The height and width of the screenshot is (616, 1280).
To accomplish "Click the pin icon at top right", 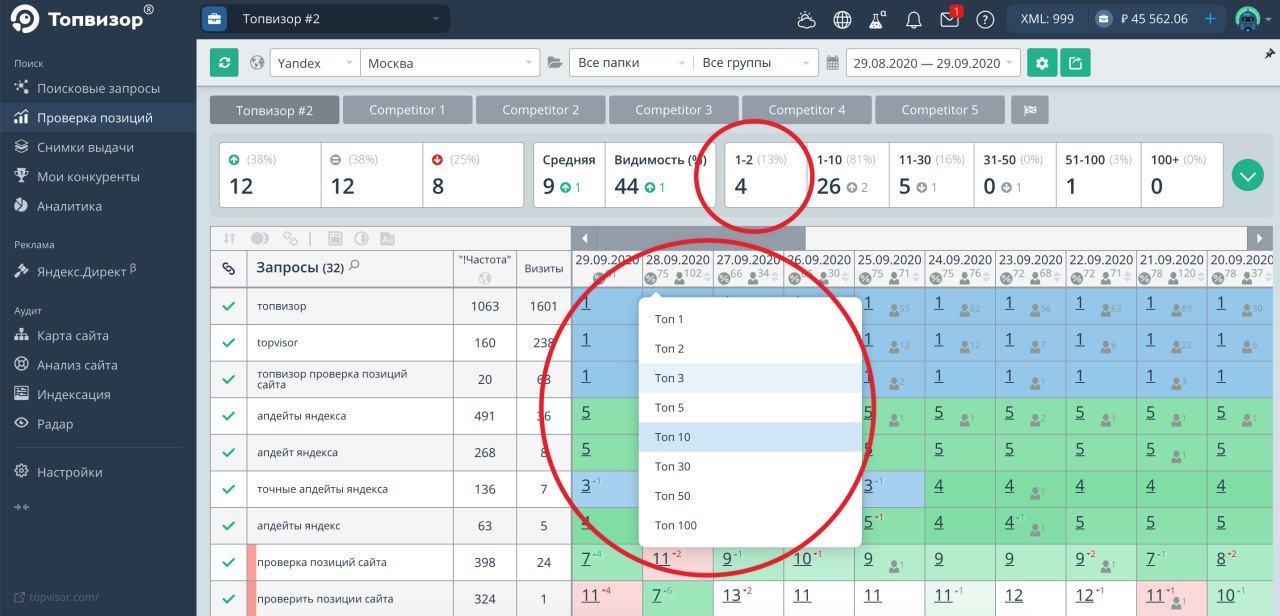I will [x=1269, y=54].
